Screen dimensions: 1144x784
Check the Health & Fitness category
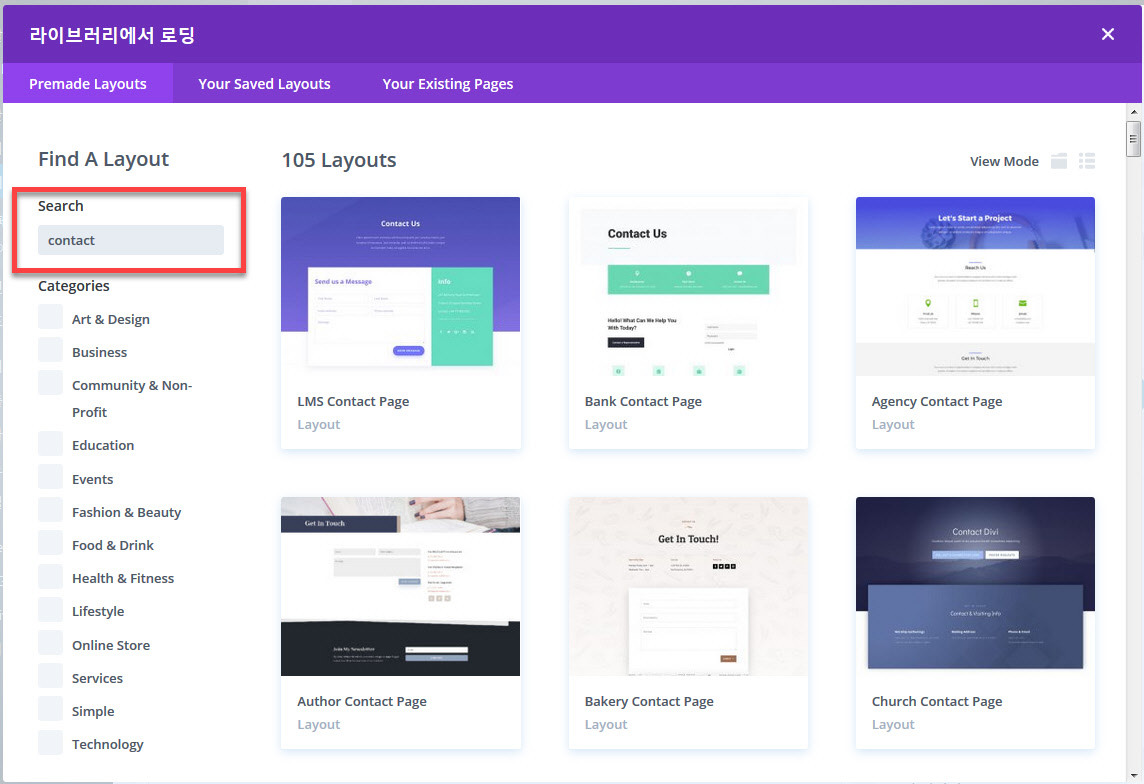49,577
